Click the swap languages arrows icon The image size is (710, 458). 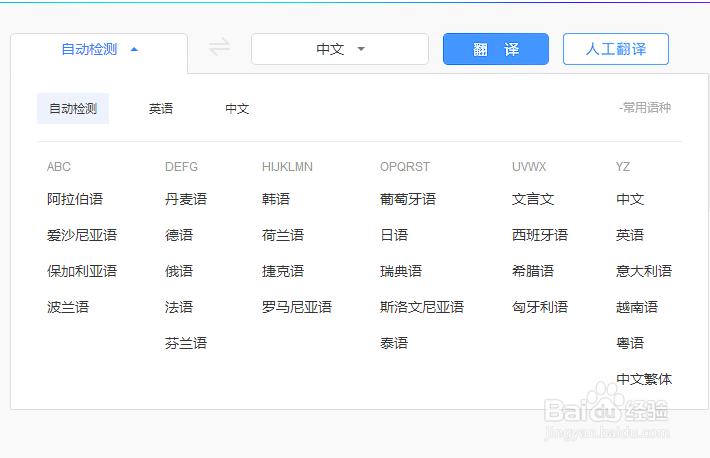[220, 47]
